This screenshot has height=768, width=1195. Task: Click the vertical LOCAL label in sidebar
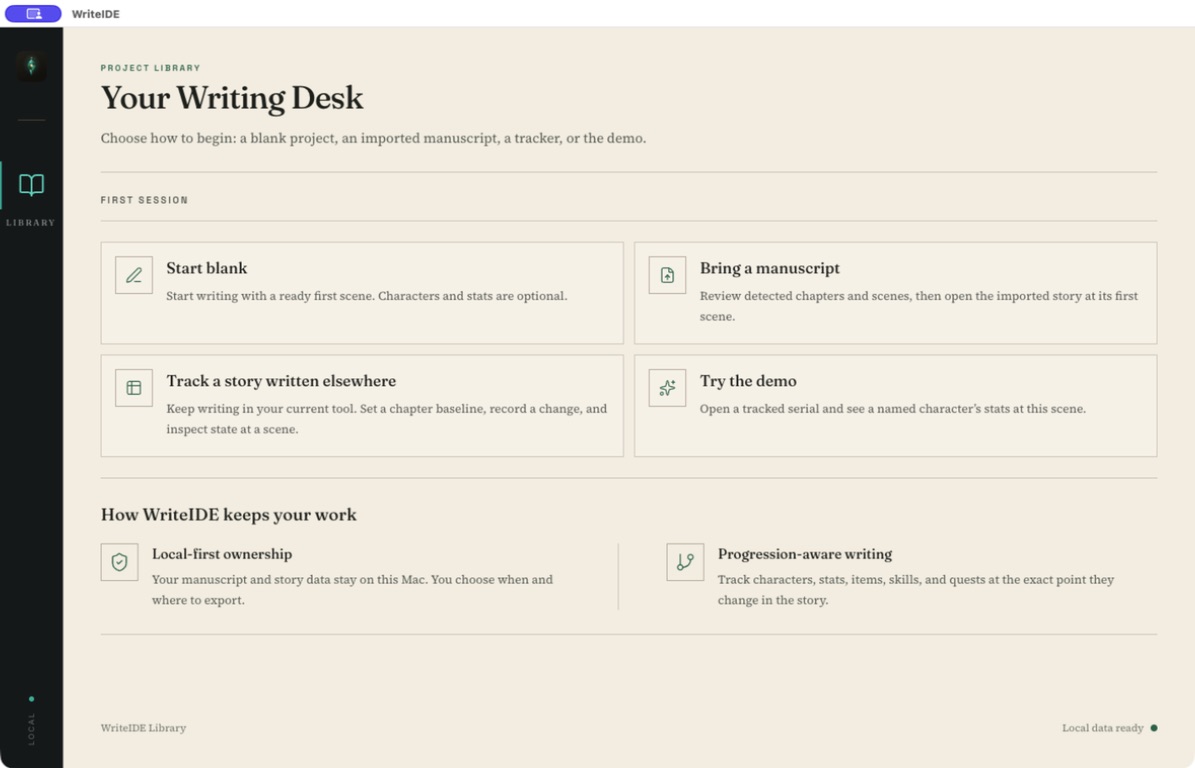pos(31,728)
